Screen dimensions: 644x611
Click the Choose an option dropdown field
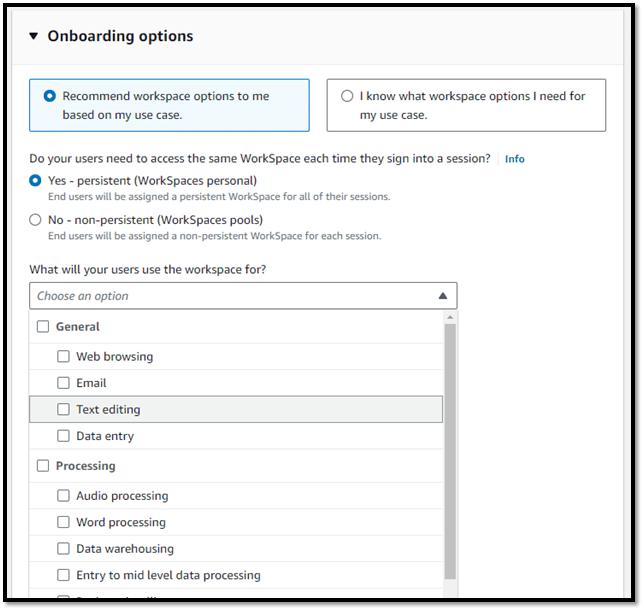[243, 296]
